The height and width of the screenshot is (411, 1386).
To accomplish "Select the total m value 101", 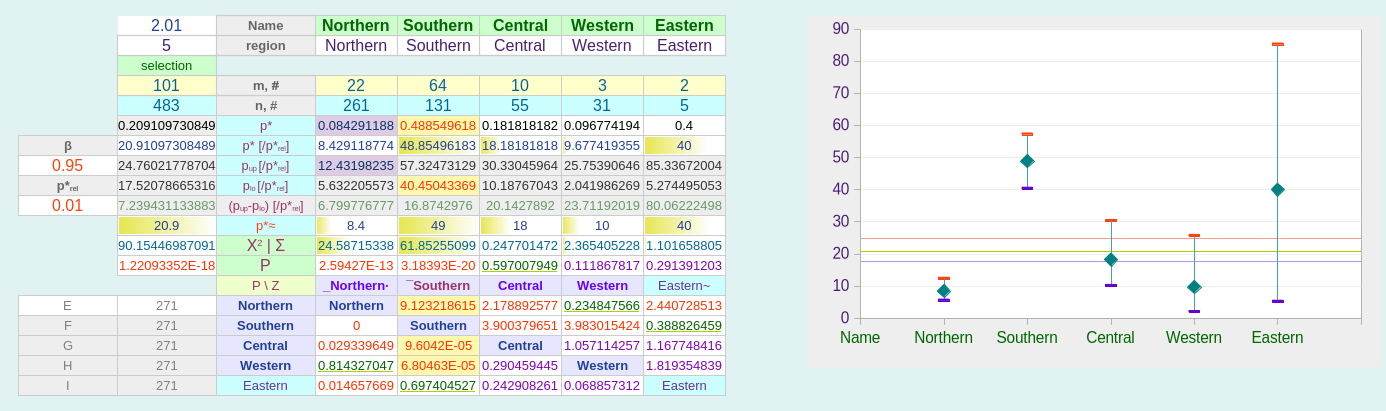I will click(x=167, y=86).
